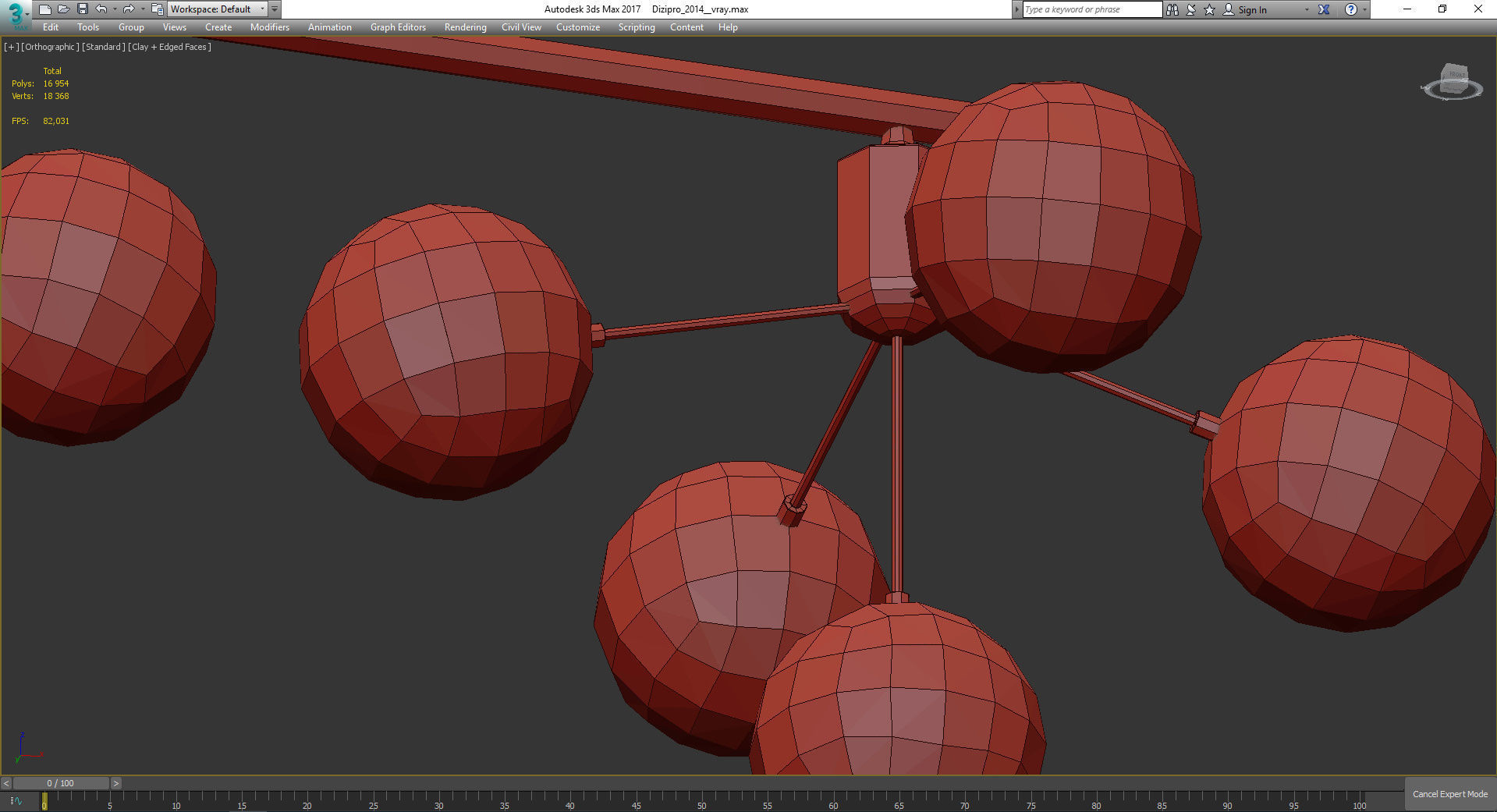Open the Animation menu
The image size is (1497, 812).
tap(330, 27)
